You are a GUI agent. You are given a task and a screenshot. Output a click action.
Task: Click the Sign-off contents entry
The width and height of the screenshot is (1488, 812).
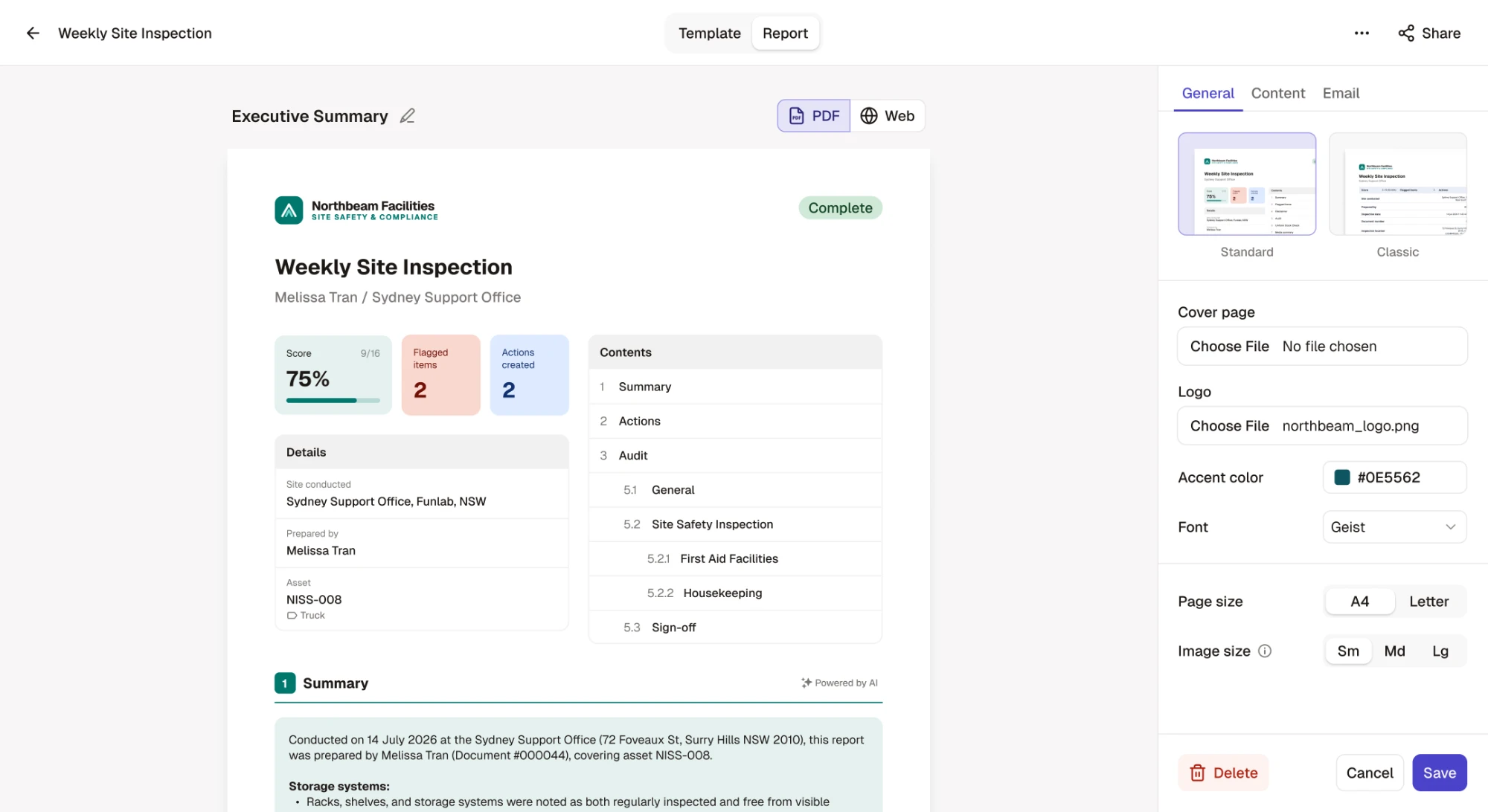735,628
